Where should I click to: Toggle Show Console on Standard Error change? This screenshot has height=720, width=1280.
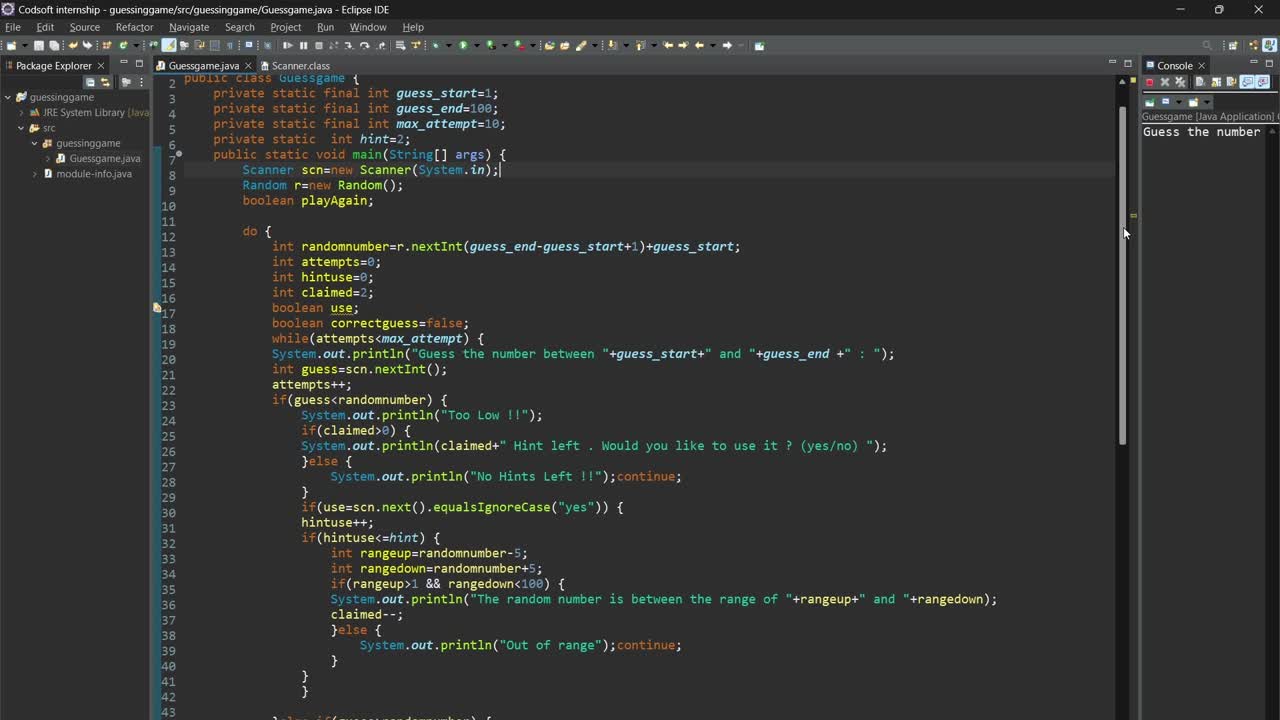pyautogui.click(x=1262, y=82)
